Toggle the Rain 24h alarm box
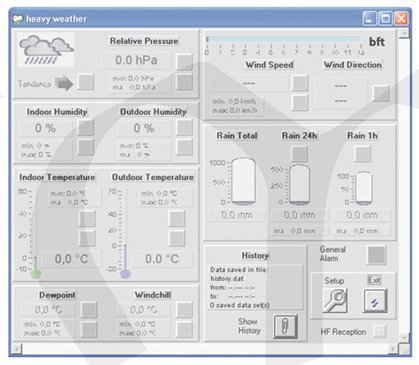This screenshot has height=365, width=419. click(x=299, y=154)
